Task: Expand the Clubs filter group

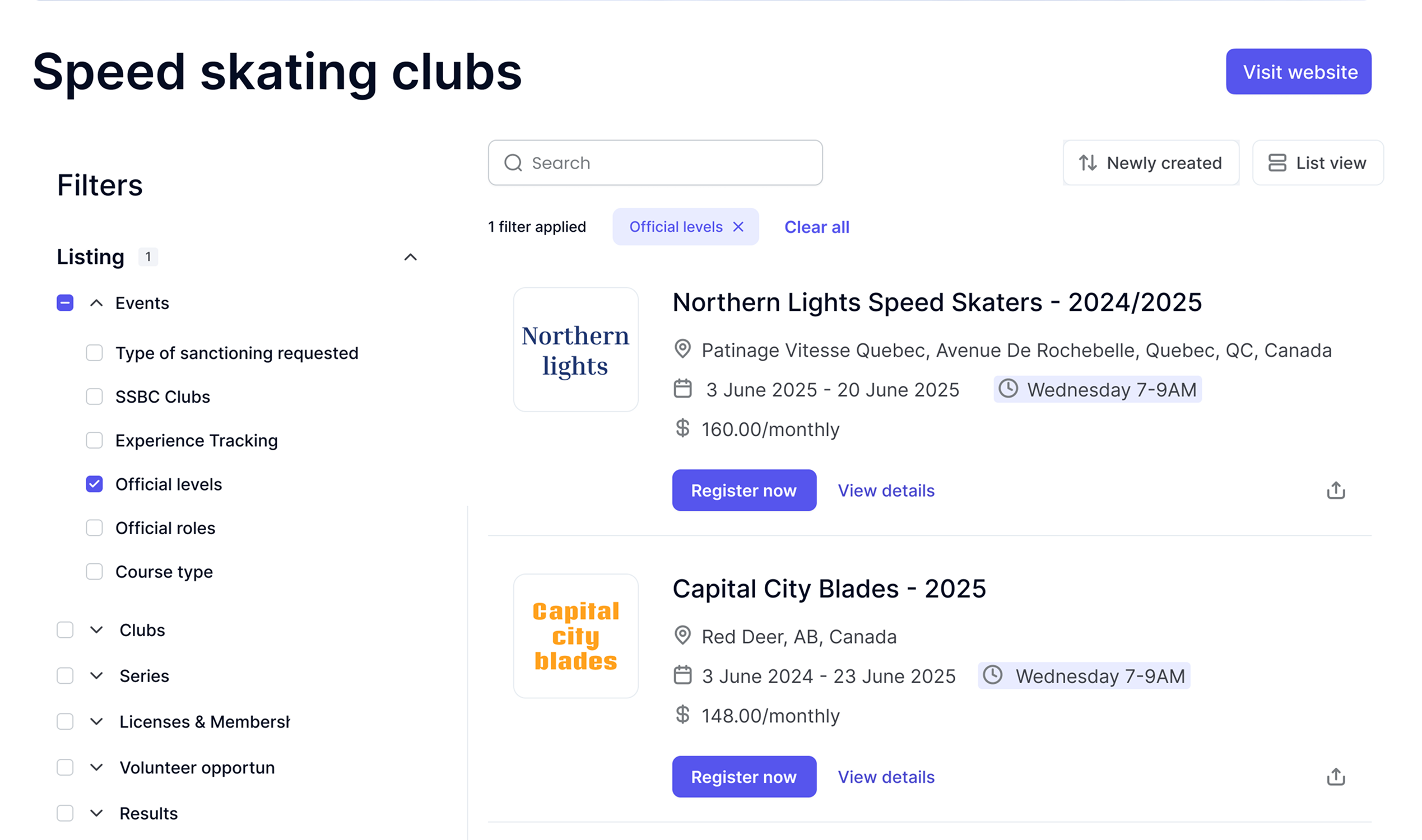Action: [96, 630]
